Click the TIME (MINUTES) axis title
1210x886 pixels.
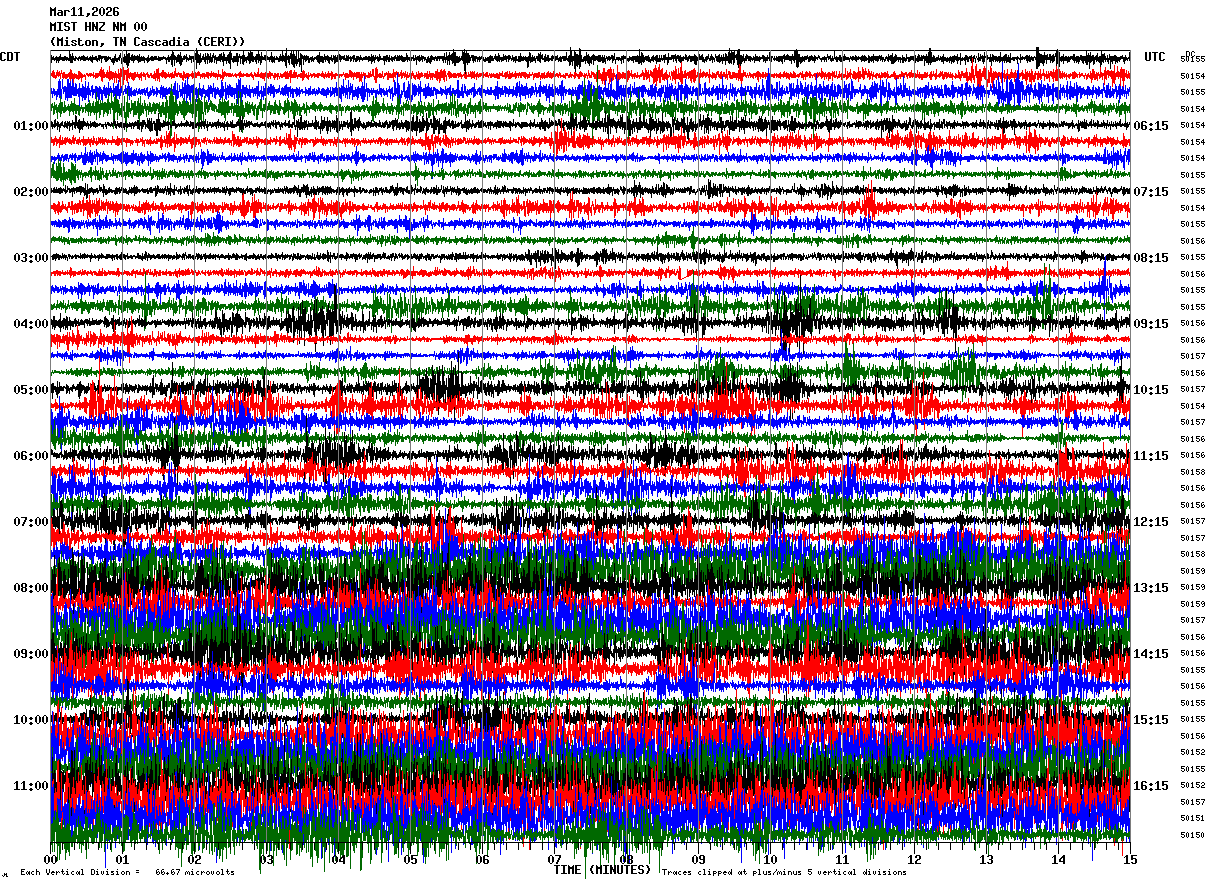coord(602,871)
